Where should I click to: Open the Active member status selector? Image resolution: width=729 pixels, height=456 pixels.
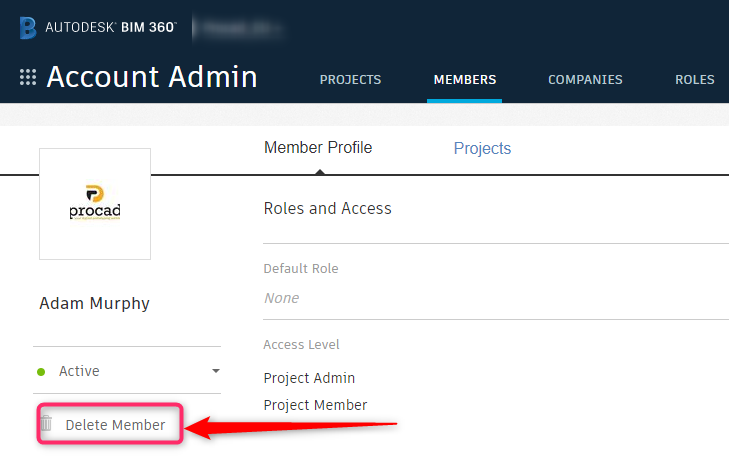(127, 370)
